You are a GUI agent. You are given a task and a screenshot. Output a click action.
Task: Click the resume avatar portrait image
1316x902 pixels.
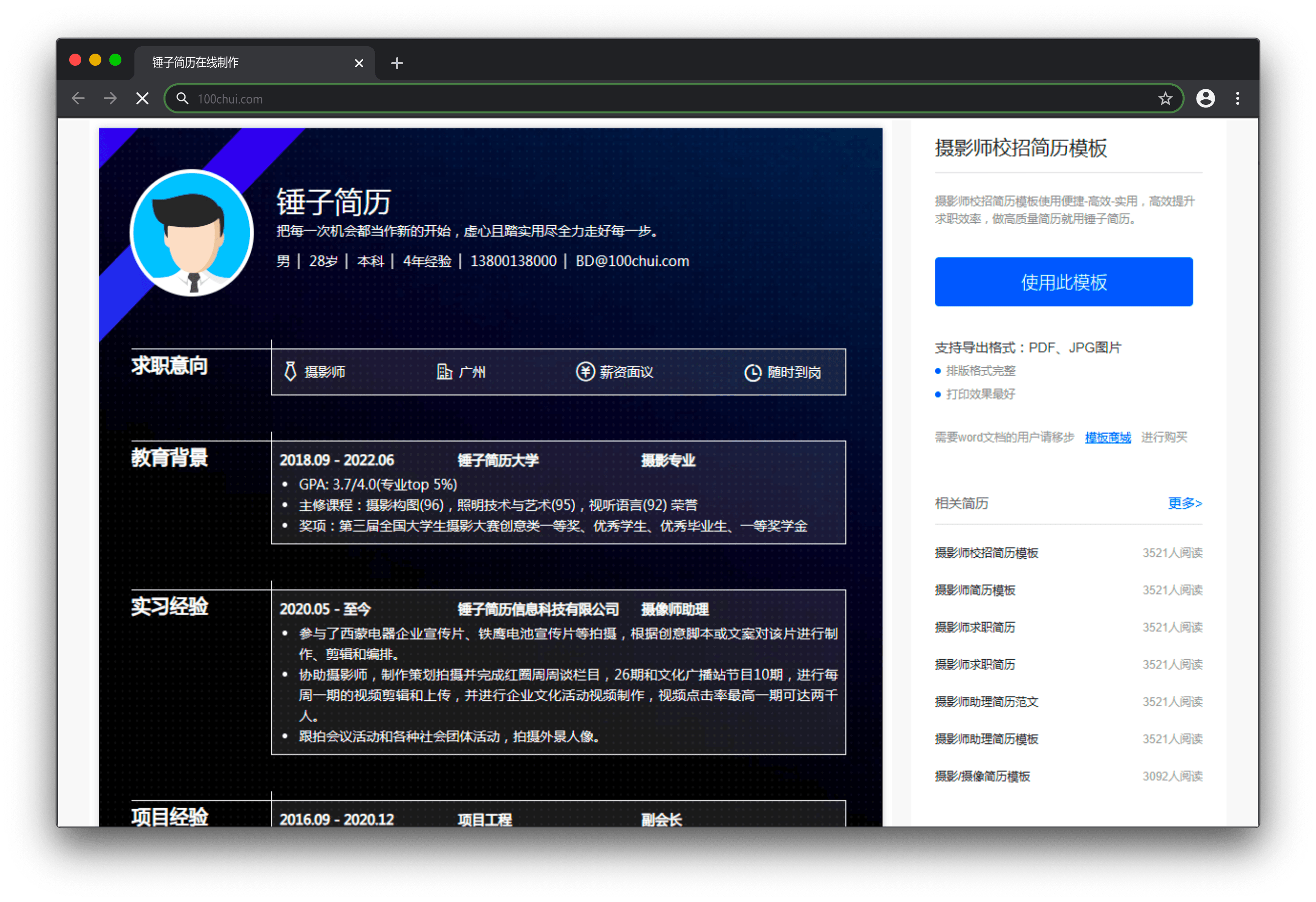pyautogui.click(x=192, y=233)
